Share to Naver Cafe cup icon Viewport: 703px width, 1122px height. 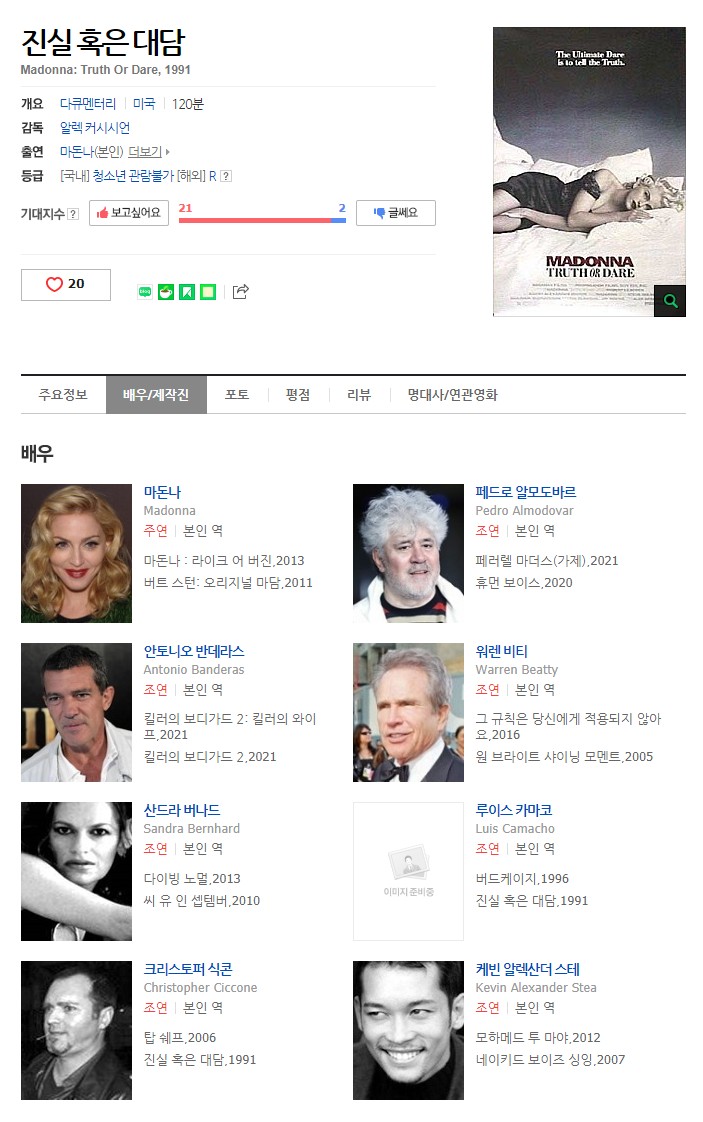pyautogui.click(x=166, y=291)
